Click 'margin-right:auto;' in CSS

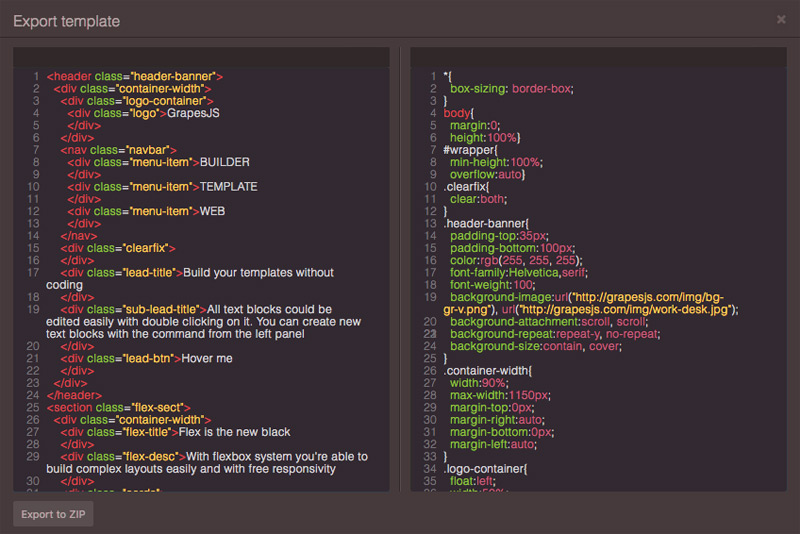[497, 420]
